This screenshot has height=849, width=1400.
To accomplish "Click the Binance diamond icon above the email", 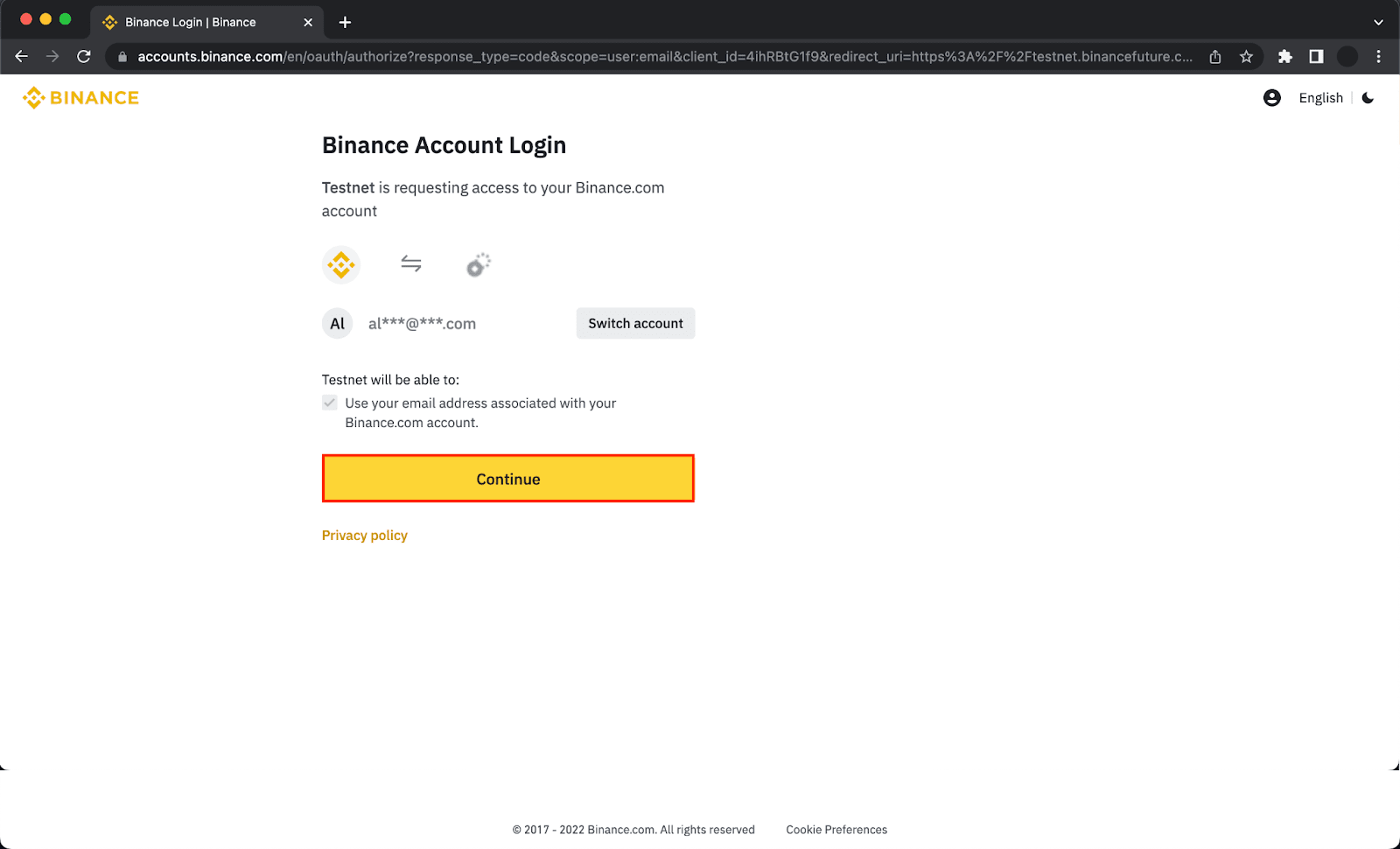I will click(x=341, y=264).
